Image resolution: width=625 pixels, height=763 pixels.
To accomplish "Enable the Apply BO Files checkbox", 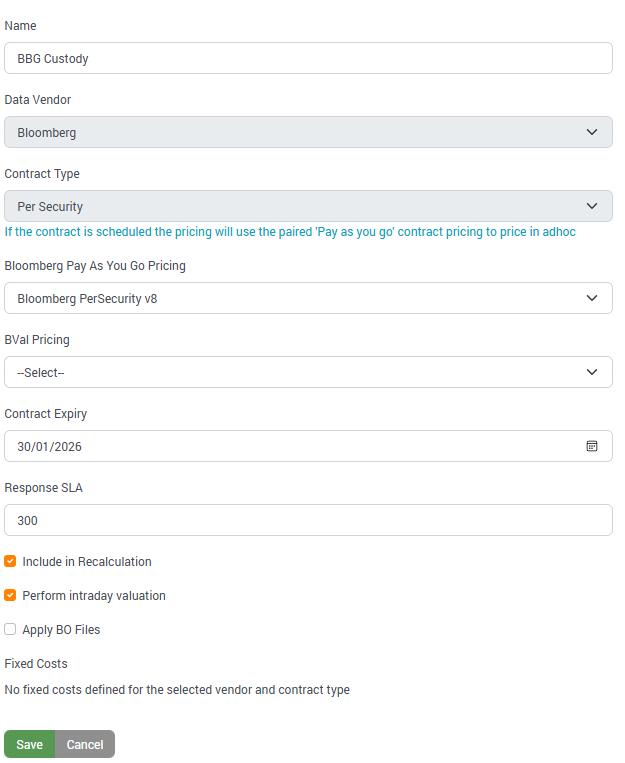I will coord(10,629).
